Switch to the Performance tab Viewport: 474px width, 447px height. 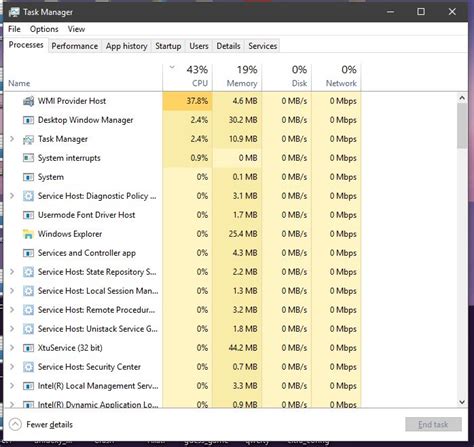(75, 46)
